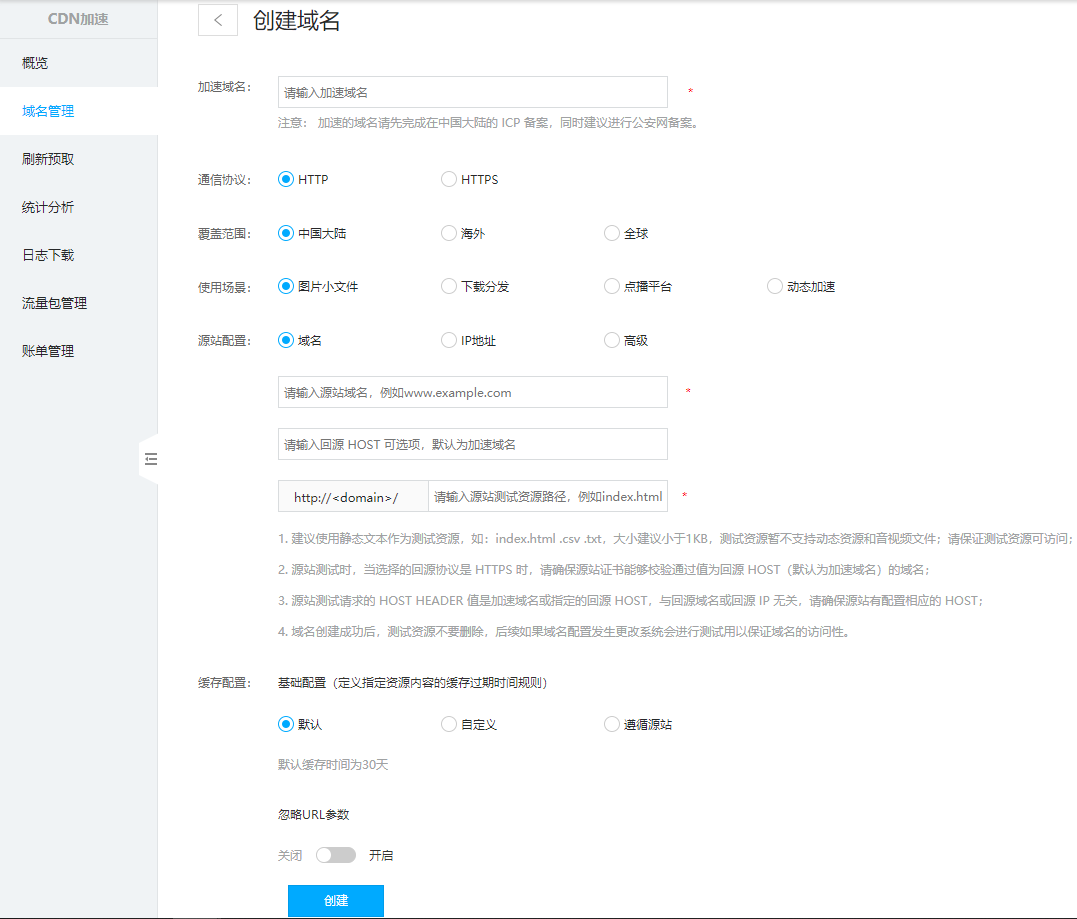Open 刷新预取 in the sidebar

[x=48, y=159]
